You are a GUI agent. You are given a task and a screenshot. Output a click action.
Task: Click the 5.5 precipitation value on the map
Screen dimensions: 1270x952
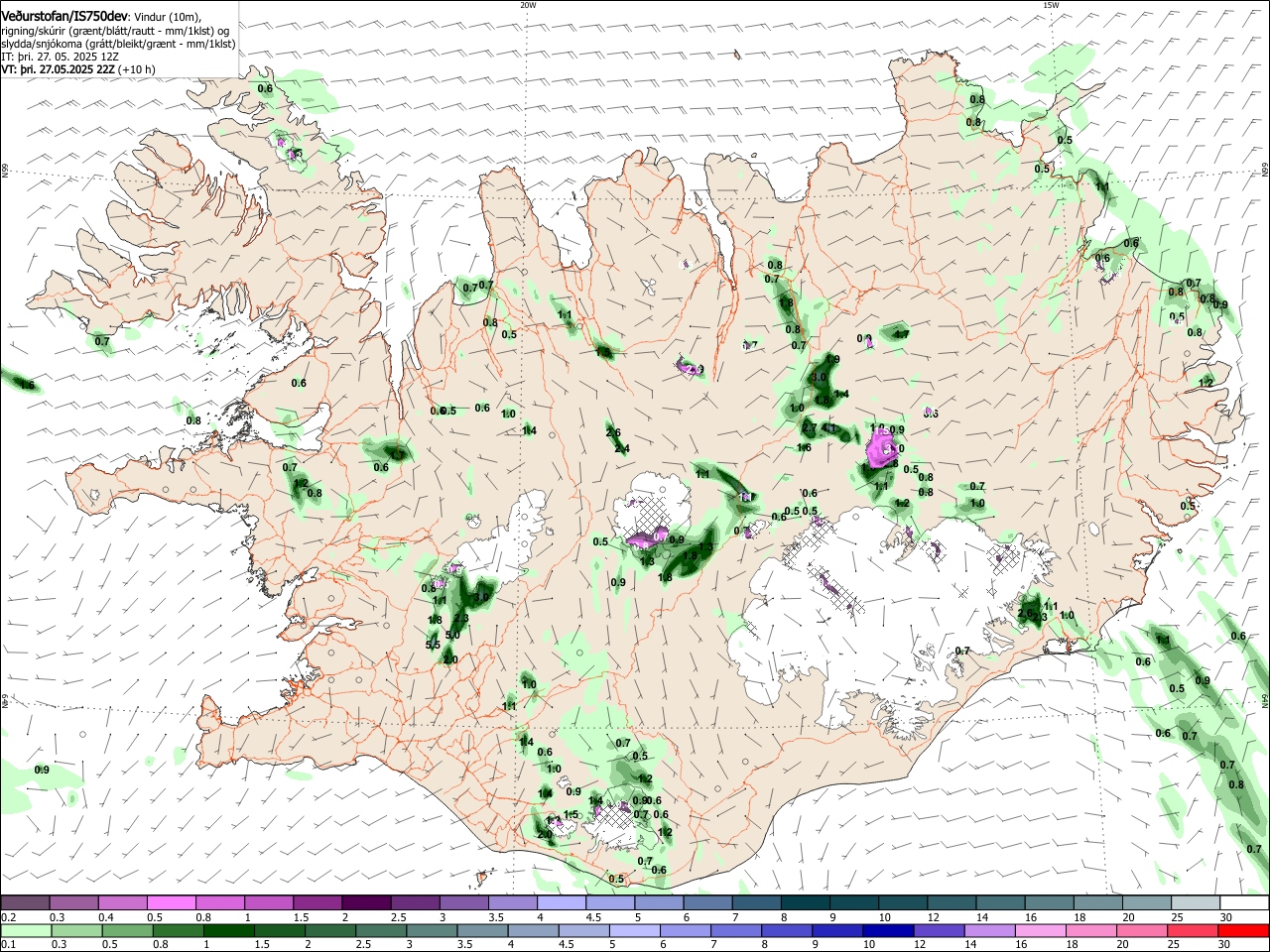pos(433,645)
